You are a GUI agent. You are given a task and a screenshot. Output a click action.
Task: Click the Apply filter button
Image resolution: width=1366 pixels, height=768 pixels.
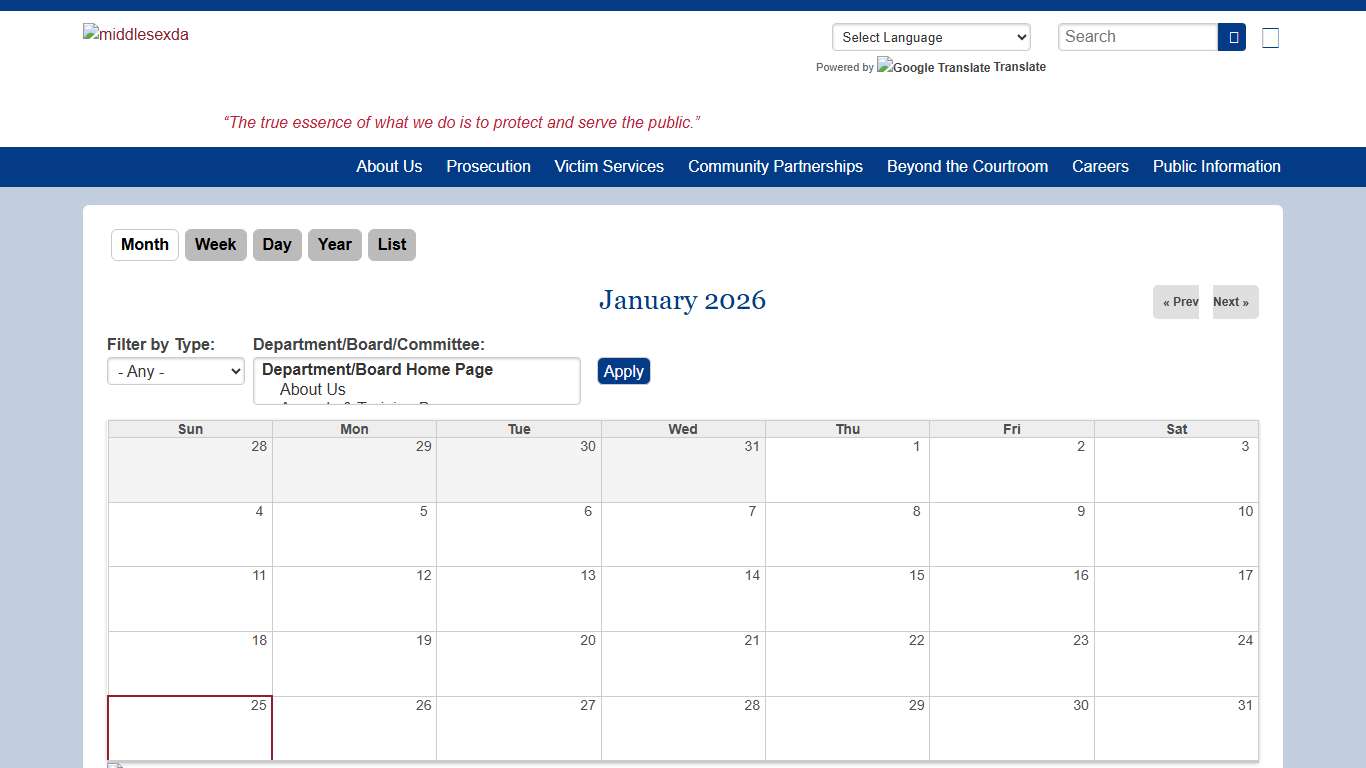click(x=624, y=371)
